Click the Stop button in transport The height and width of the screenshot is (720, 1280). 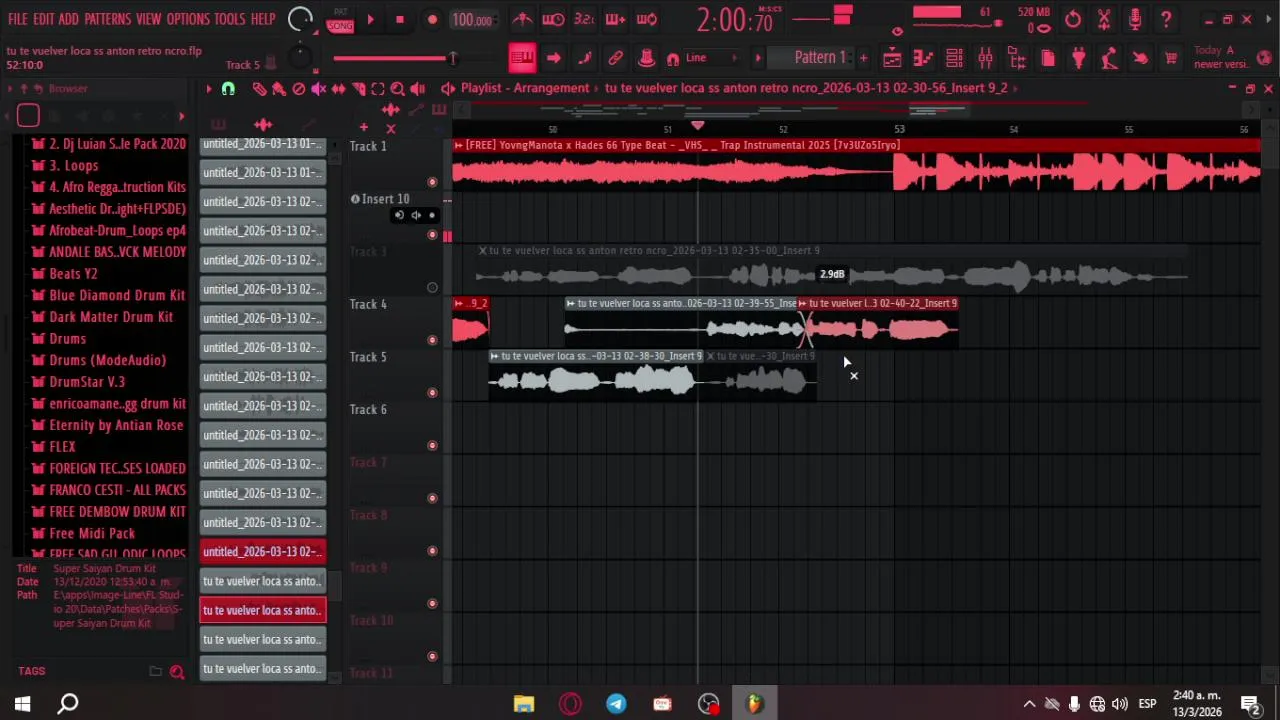click(400, 19)
